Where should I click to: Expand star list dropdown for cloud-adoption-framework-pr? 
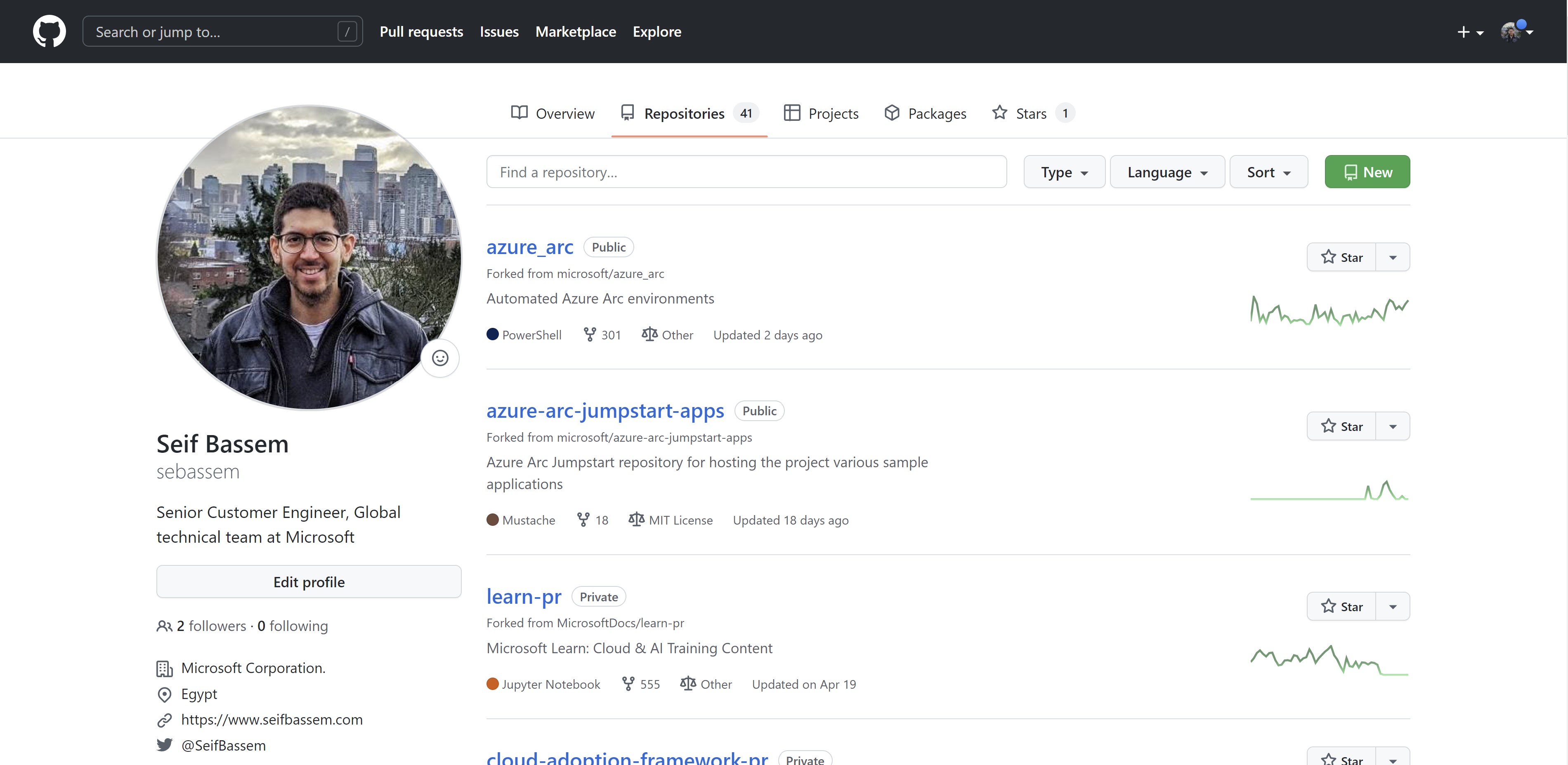(x=1393, y=757)
